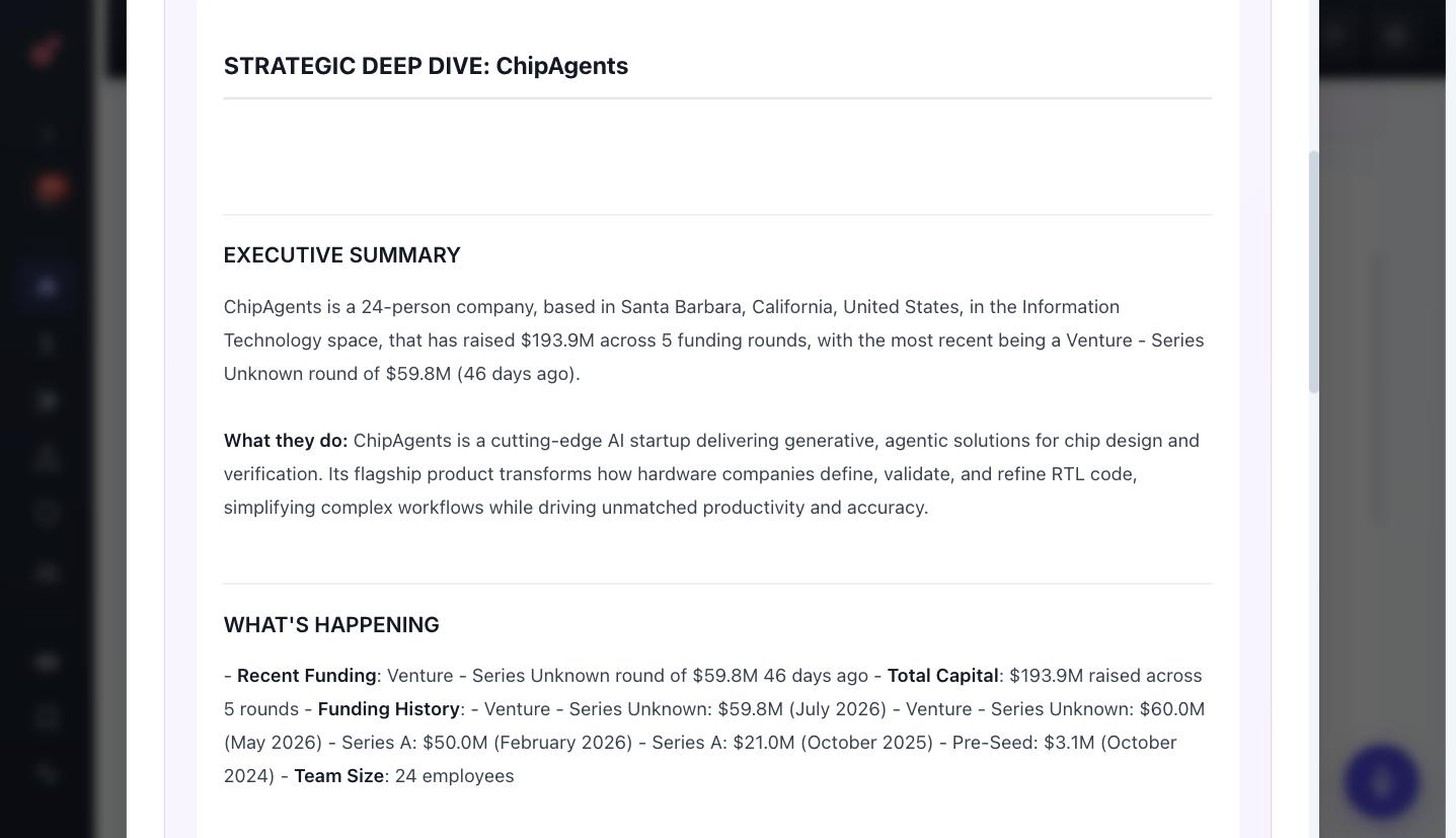Click the rightmost icon in the dark header

[x=1395, y=36]
